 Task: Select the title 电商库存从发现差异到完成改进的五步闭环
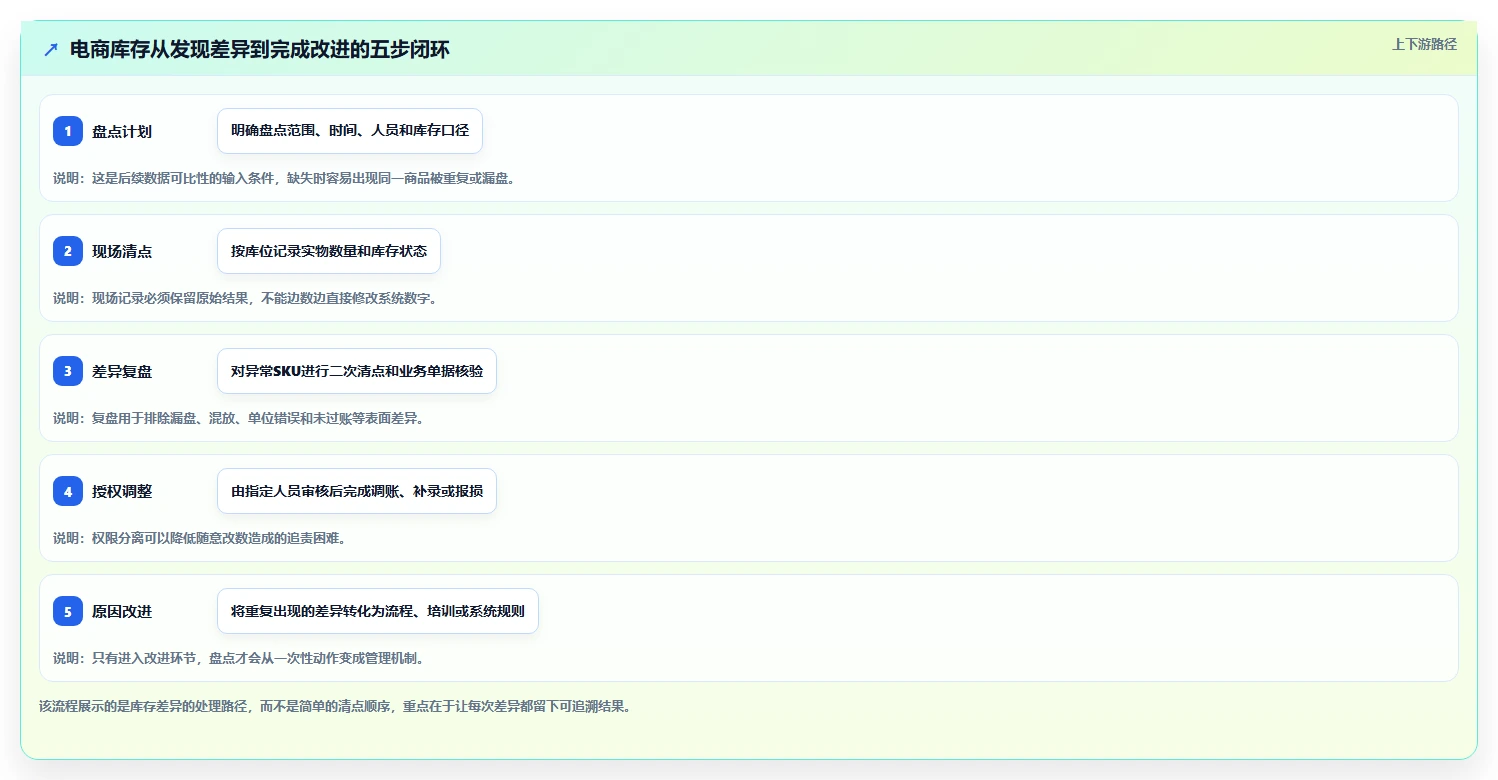[260, 50]
